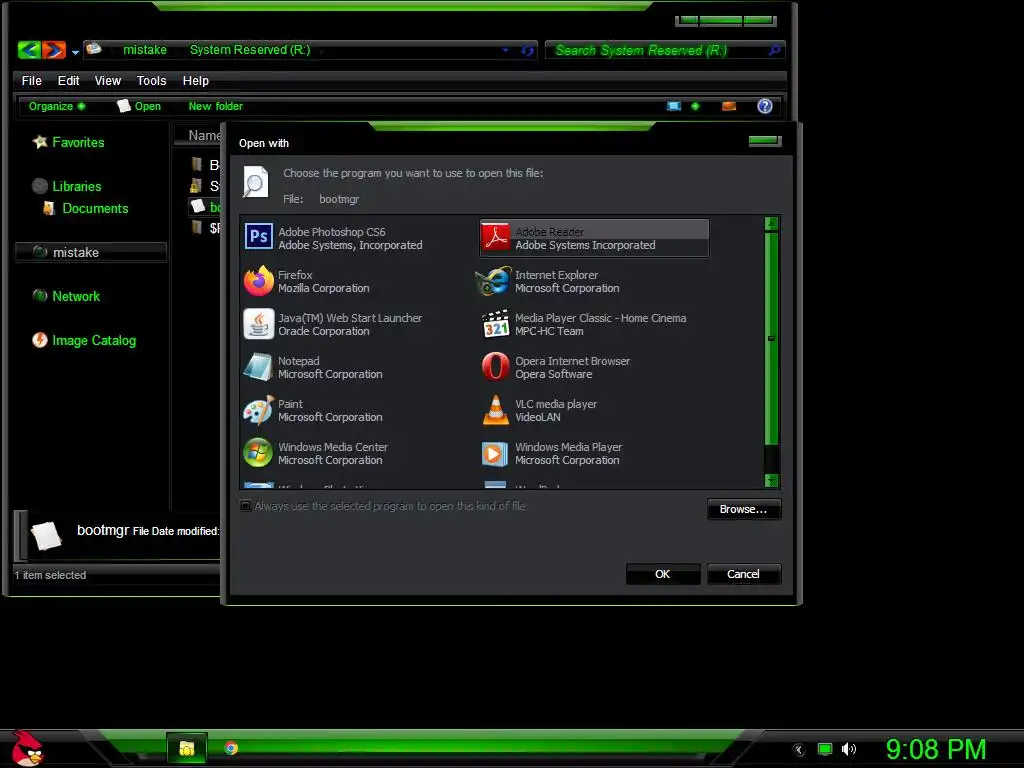Close Open with dialog via green button
Screen dimensions: 1024x768
(765, 140)
